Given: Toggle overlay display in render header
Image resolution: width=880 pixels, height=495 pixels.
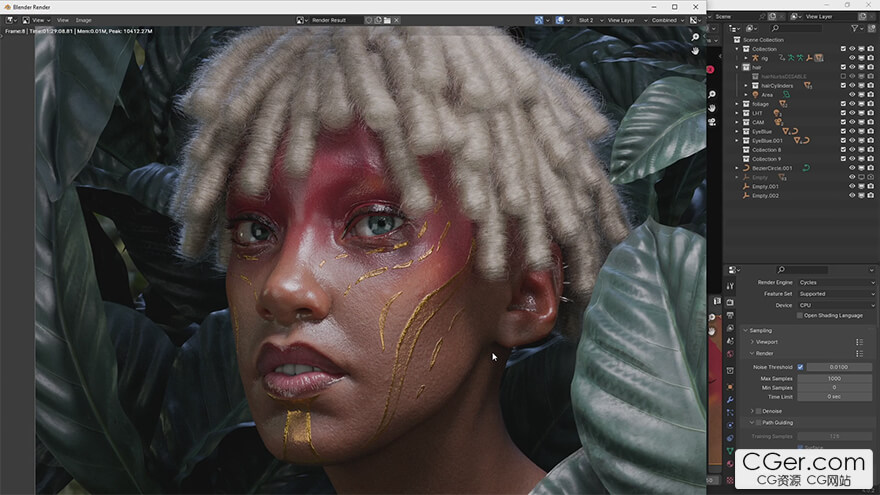Looking at the screenshot, I should coord(562,20).
